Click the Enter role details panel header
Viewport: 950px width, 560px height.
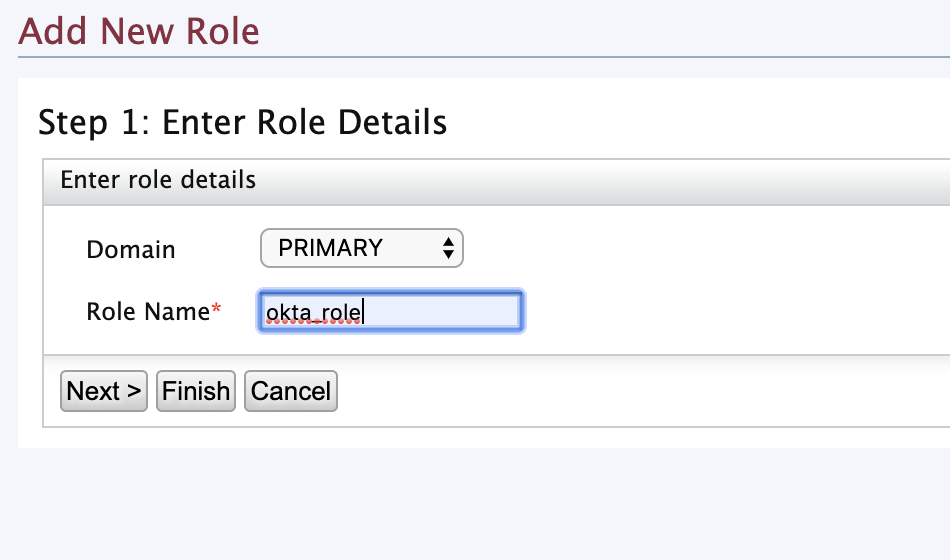[x=158, y=180]
